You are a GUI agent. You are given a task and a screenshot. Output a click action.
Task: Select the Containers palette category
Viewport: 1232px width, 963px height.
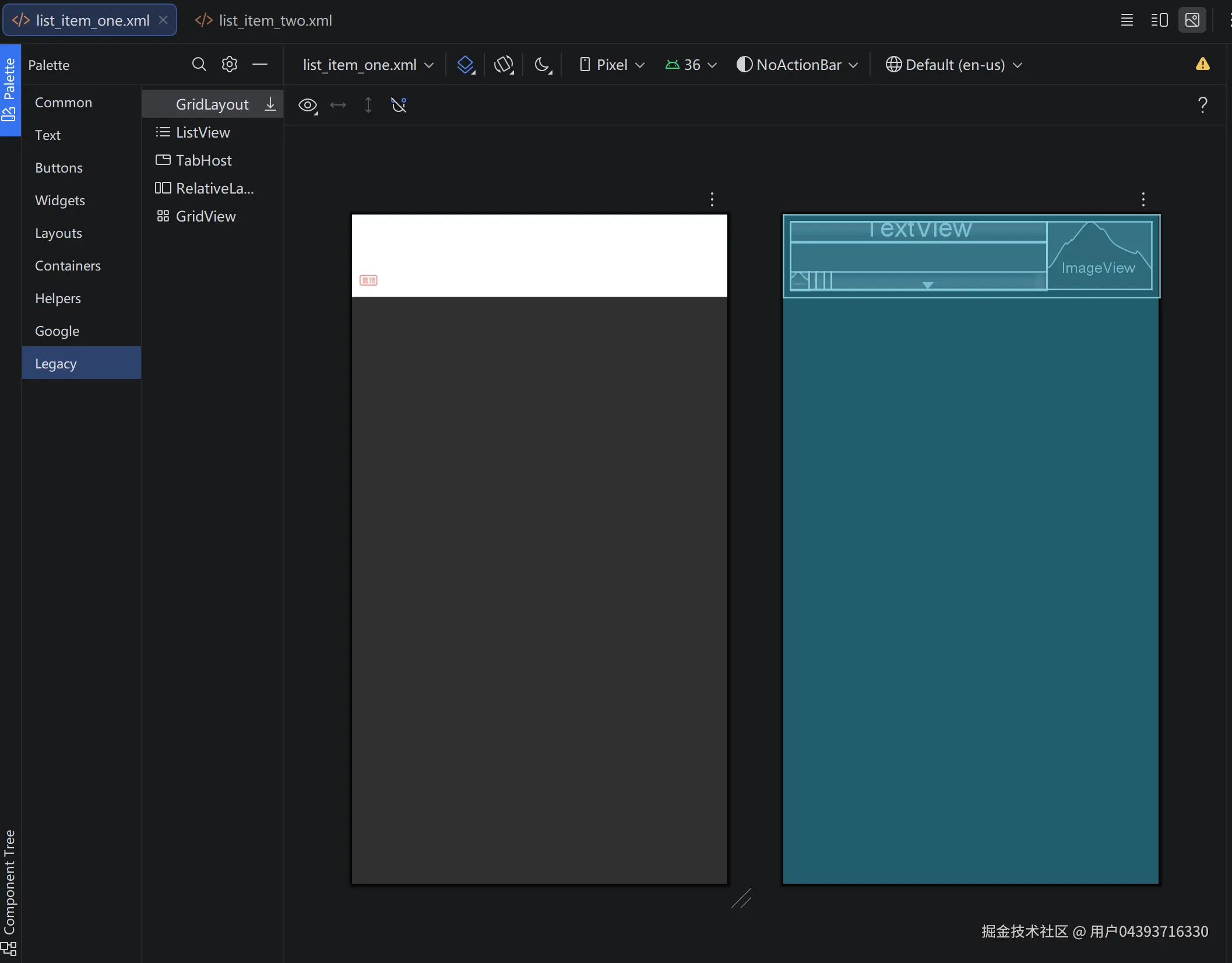pyautogui.click(x=68, y=266)
